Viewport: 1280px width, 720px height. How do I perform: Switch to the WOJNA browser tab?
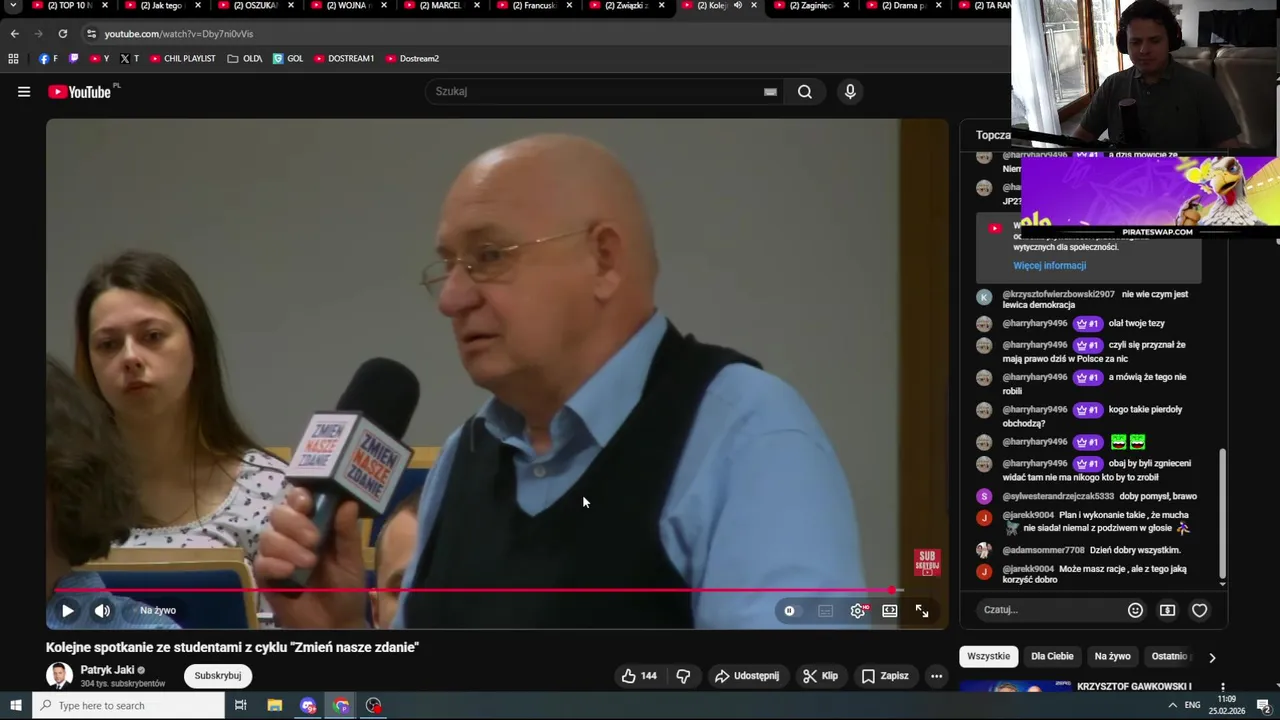[349, 6]
